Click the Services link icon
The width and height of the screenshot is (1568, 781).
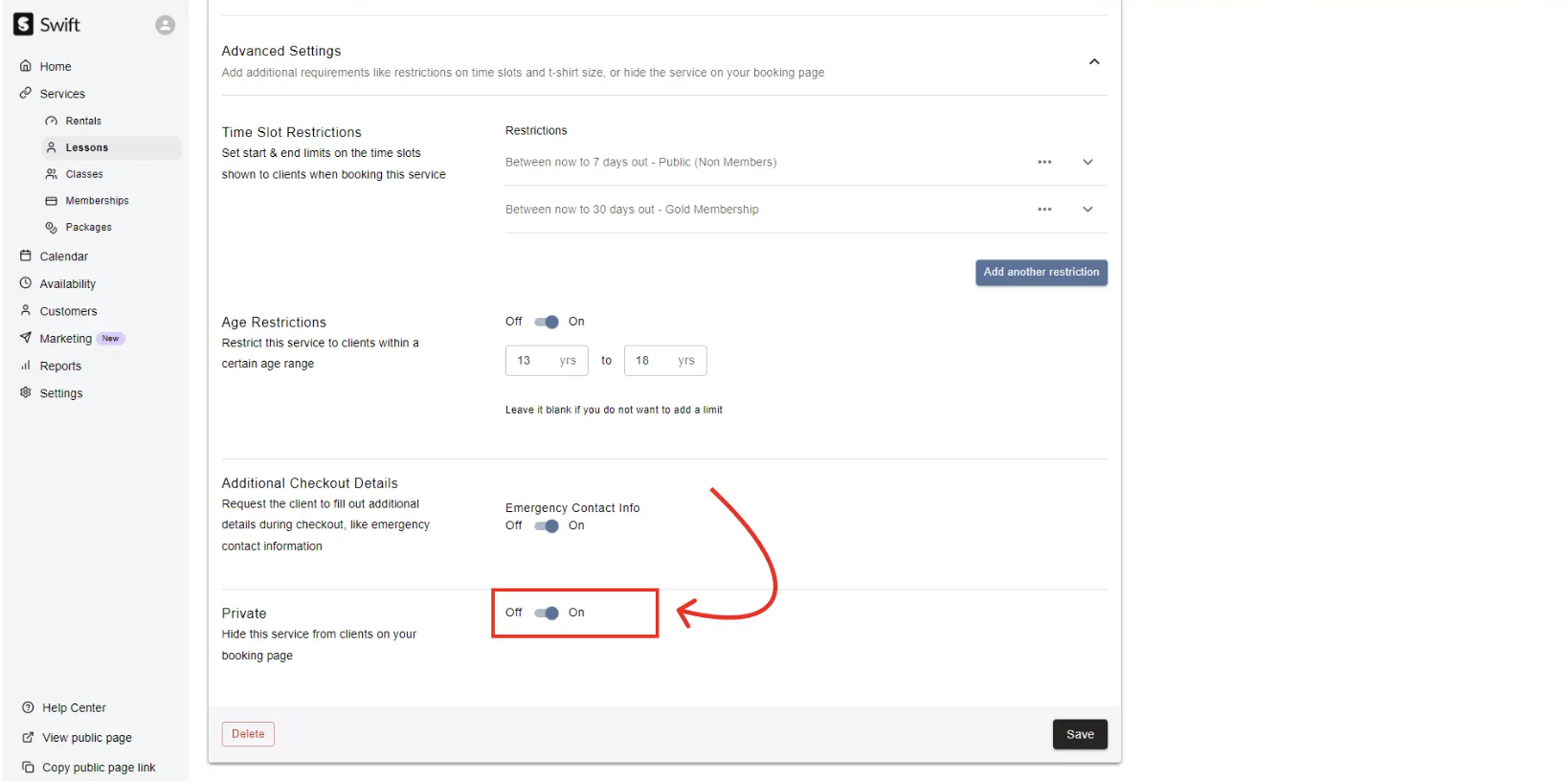(x=26, y=93)
